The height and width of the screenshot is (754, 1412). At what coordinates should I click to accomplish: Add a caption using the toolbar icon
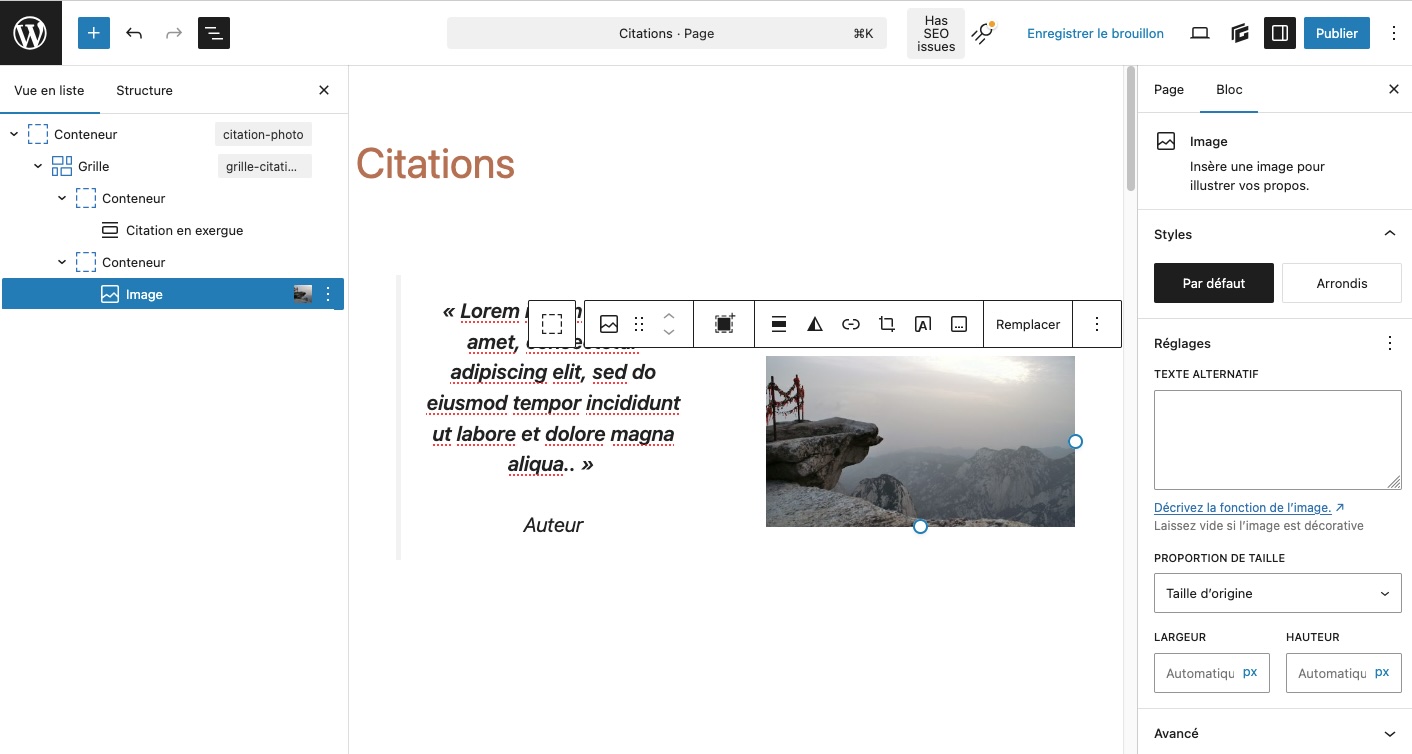[x=958, y=323]
